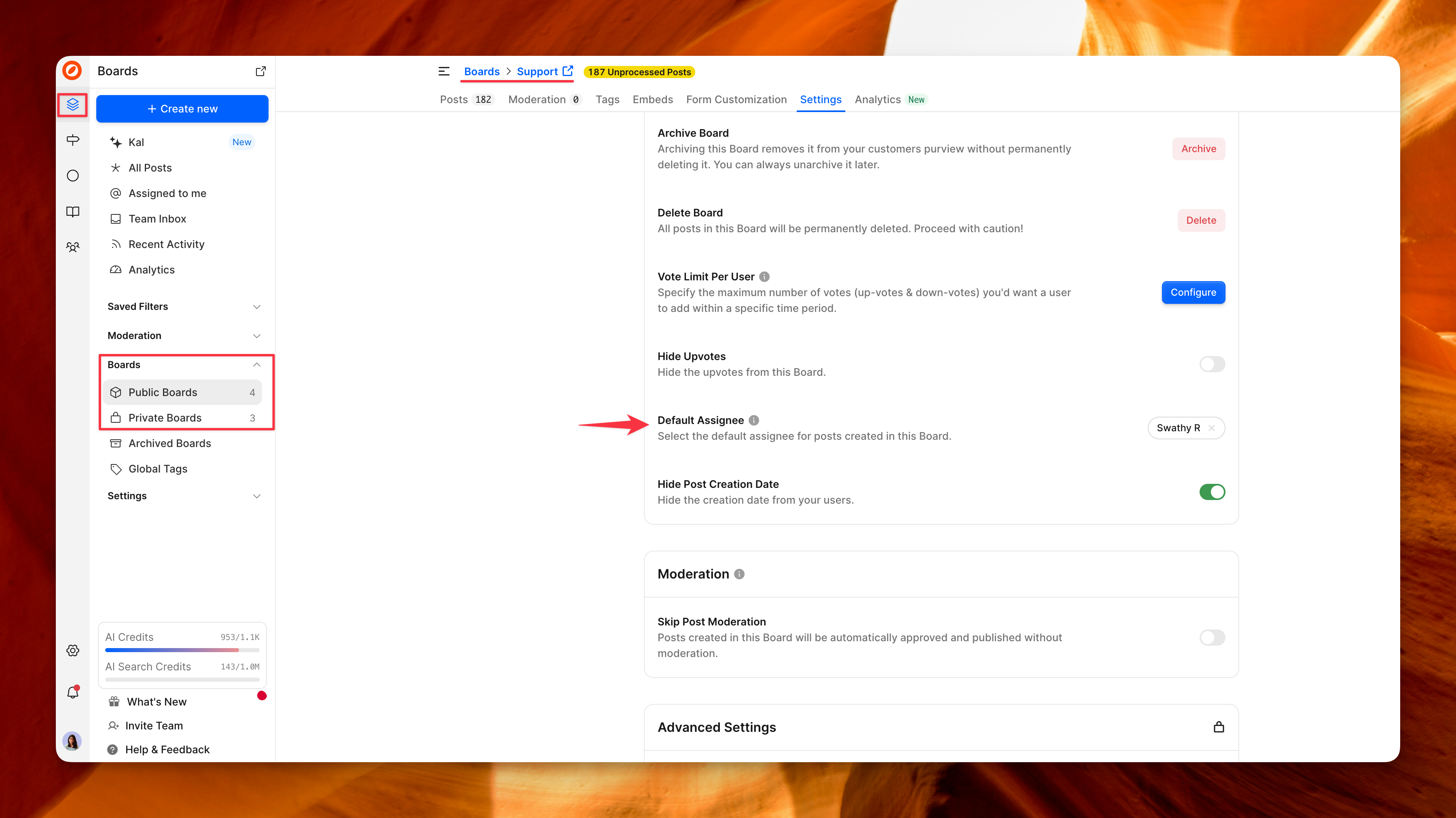Click the Vote Limit info icon

[764, 276]
